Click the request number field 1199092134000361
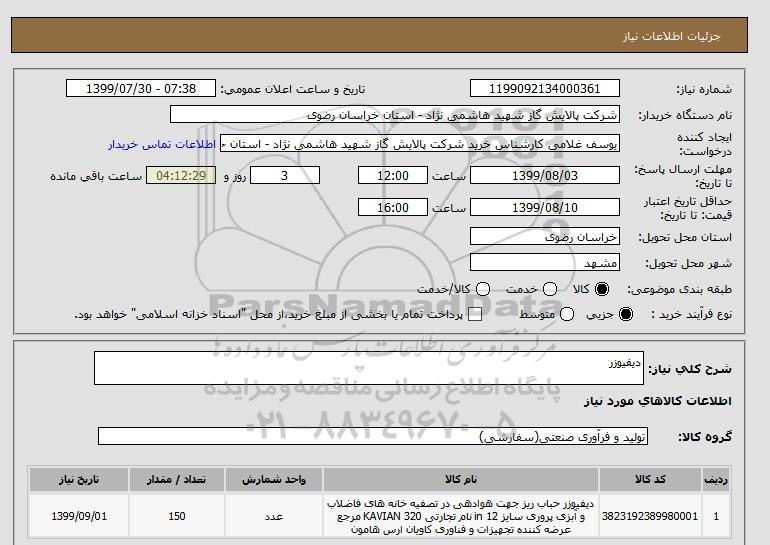Viewport: 770px width, 545px height. click(x=545, y=88)
